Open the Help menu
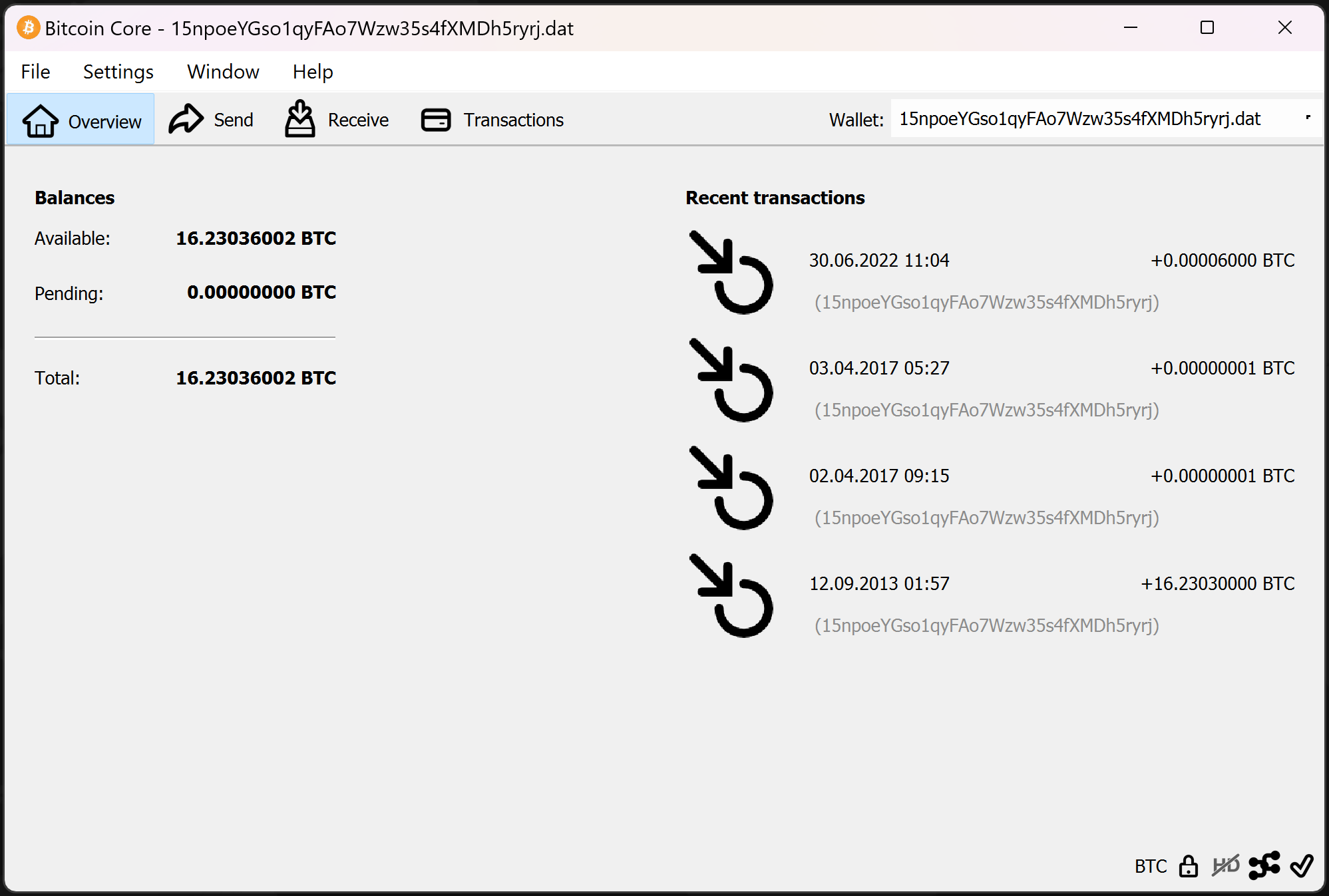Screen dimensions: 1329x896 [x=312, y=71]
